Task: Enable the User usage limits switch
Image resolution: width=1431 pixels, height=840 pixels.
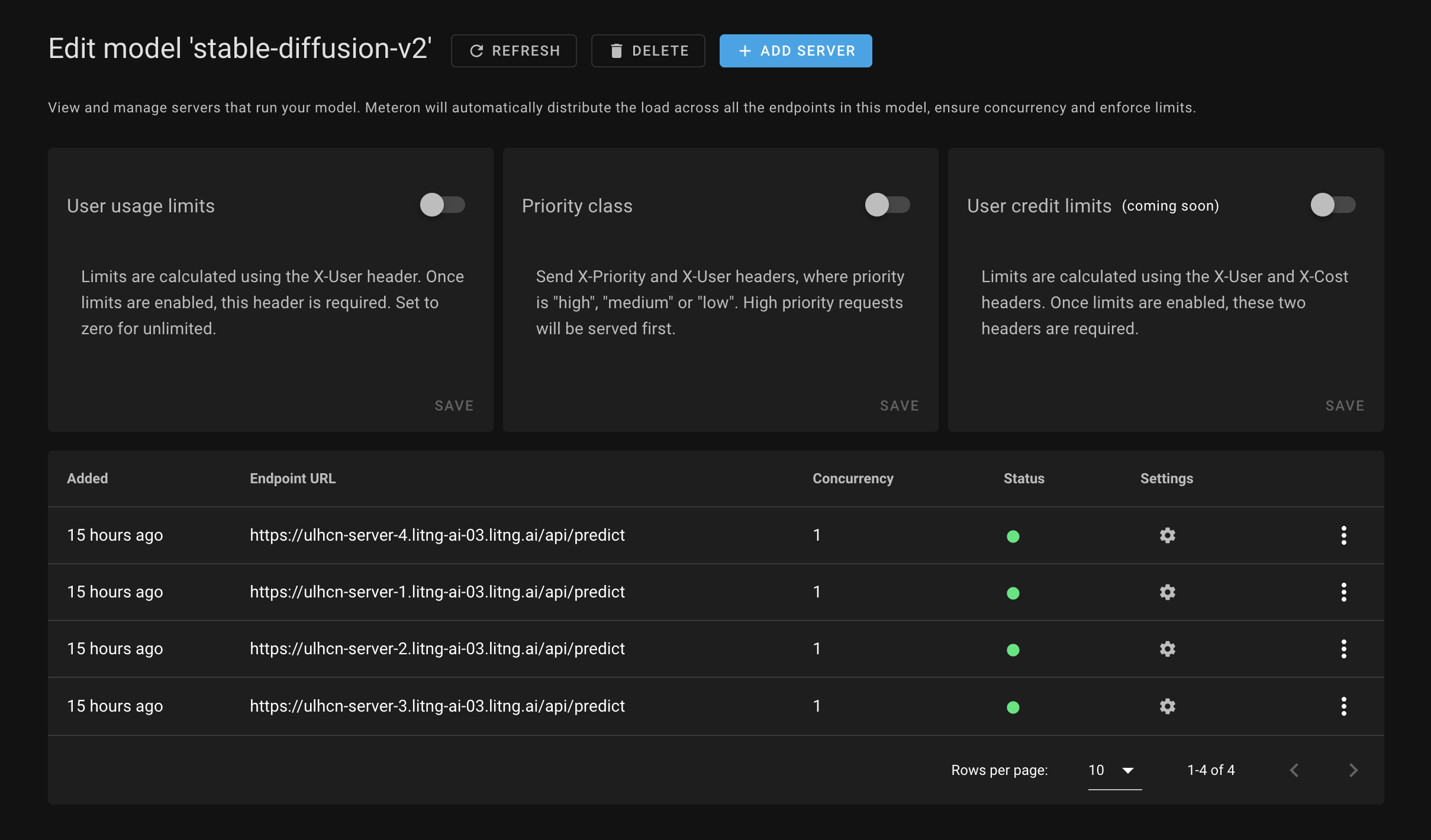Action: (x=442, y=205)
